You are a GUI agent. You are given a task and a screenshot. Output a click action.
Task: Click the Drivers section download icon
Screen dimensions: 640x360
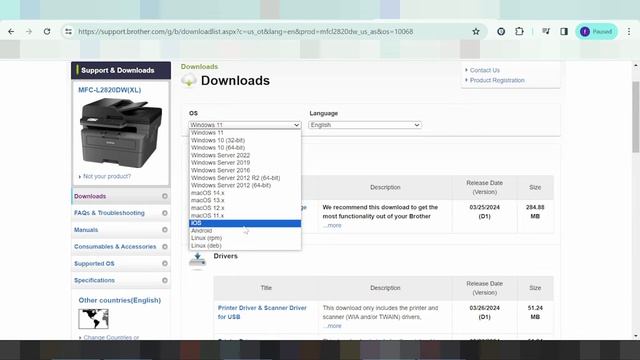[198, 260]
